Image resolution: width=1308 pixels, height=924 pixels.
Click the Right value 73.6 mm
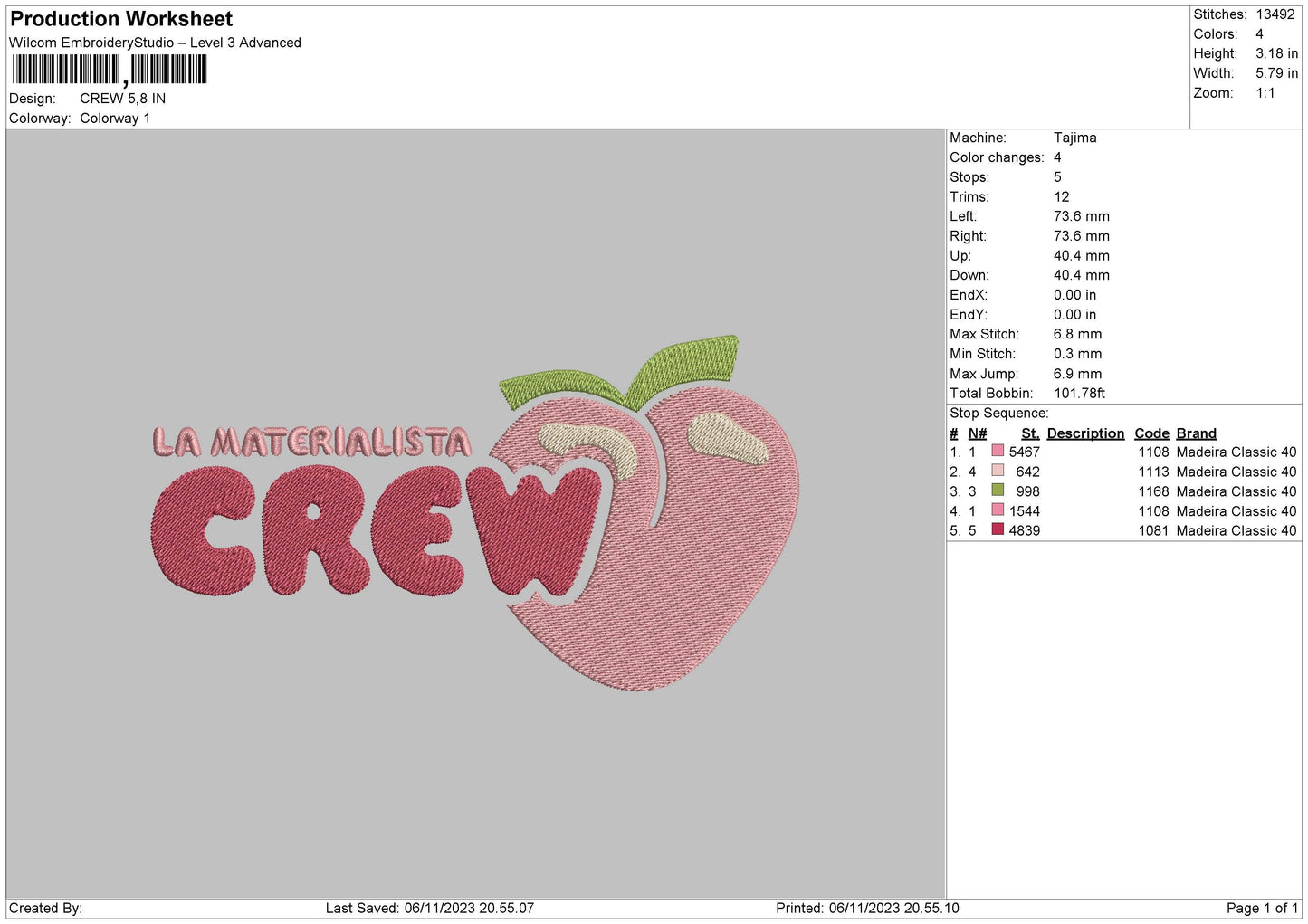1081,236
